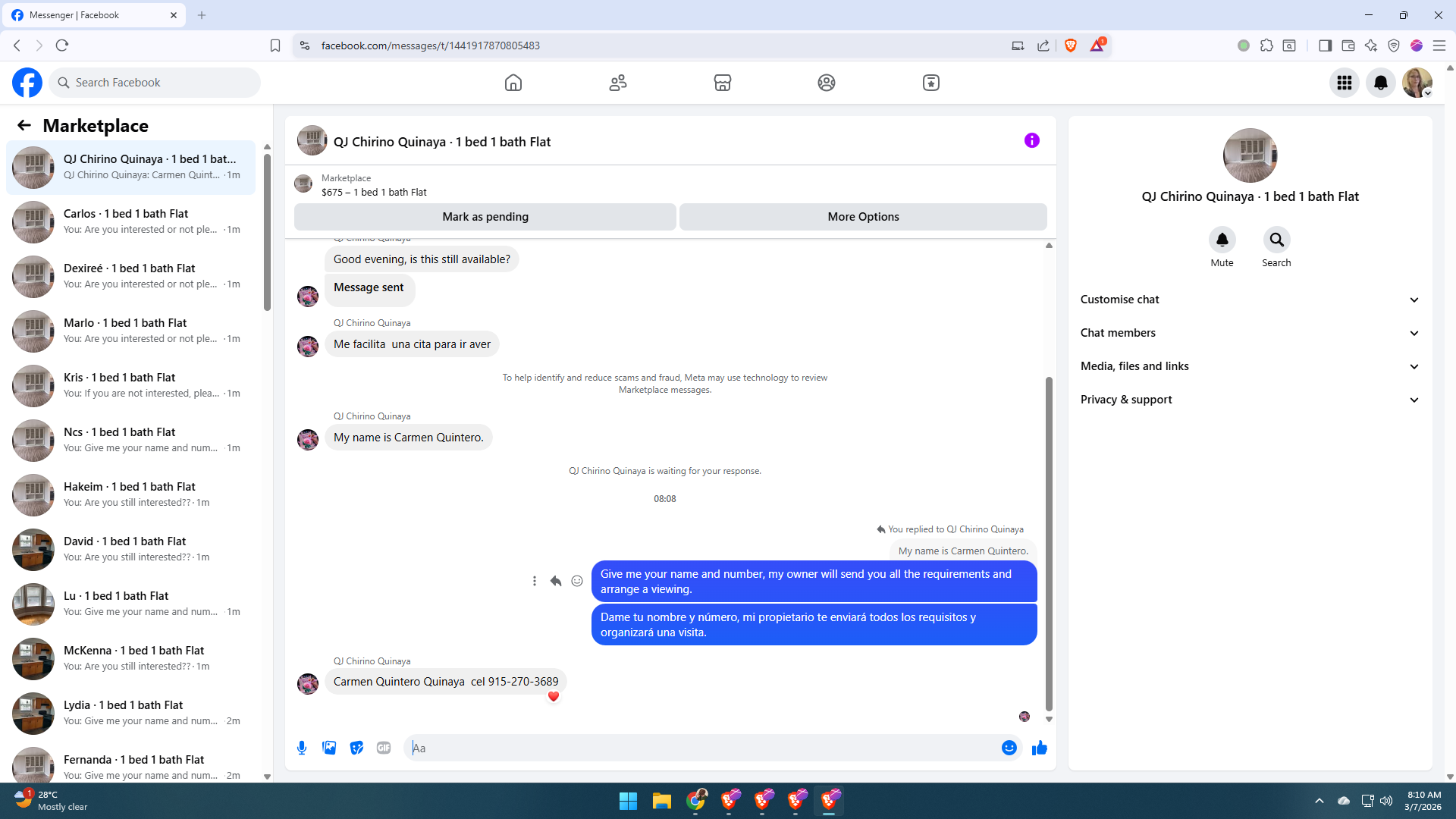The width and height of the screenshot is (1456, 819).
Task: Toggle the browser sidebar panel icon
Action: pos(1326,45)
